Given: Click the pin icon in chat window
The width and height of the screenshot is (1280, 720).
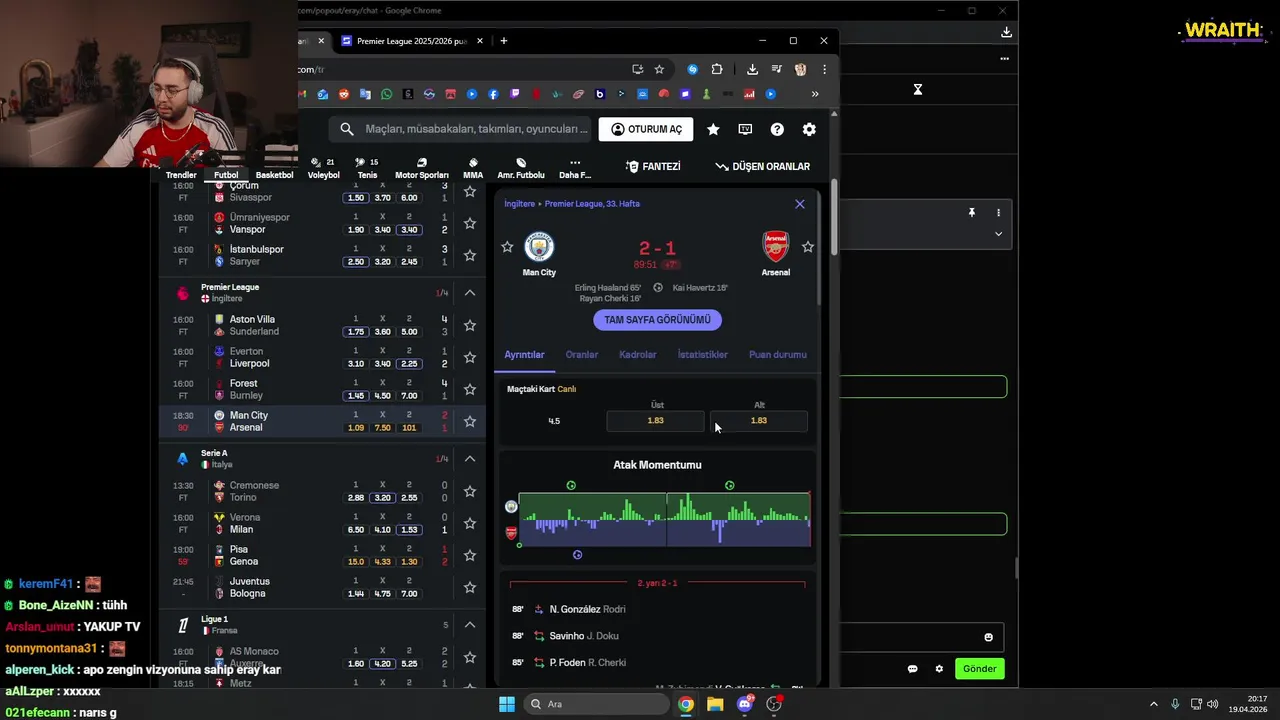Looking at the screenshot, I should tap(971, 212).
